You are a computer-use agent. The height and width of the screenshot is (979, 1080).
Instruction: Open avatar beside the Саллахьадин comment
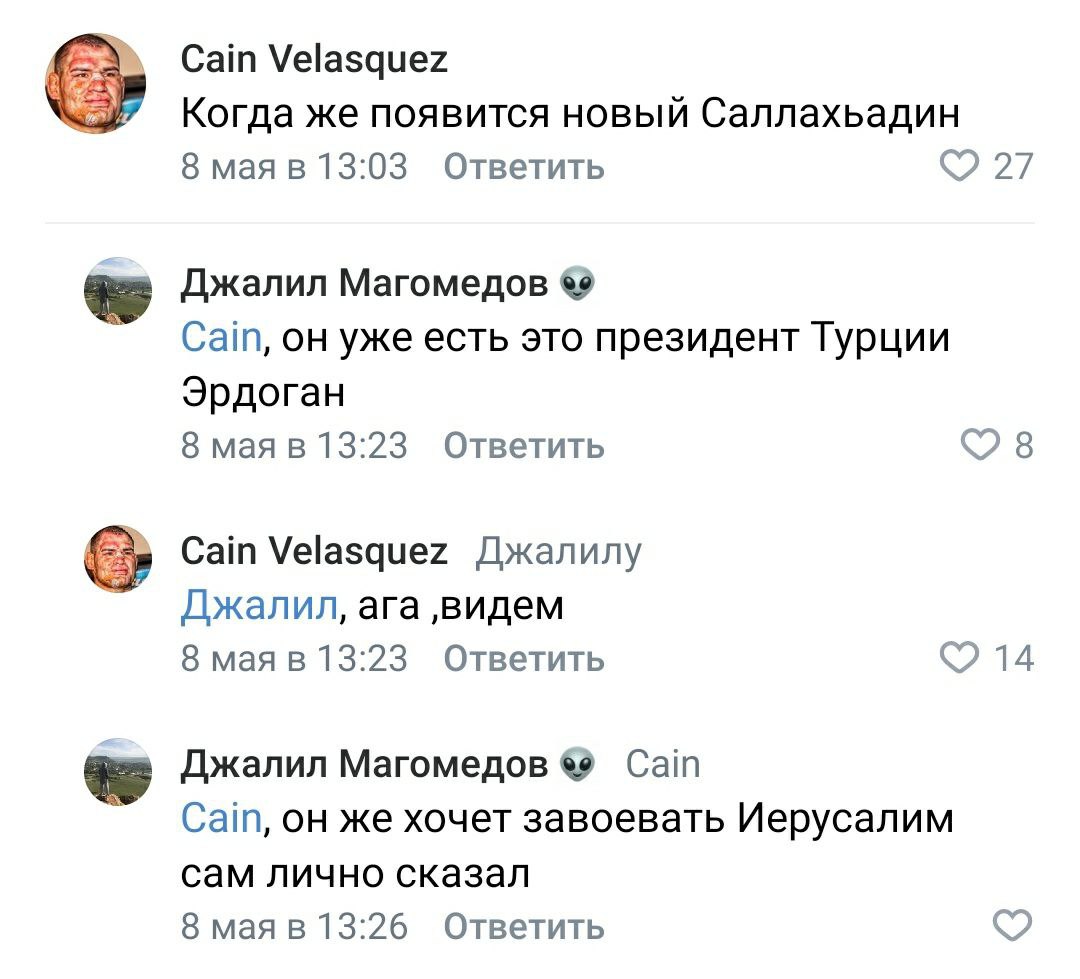(95, 82)
